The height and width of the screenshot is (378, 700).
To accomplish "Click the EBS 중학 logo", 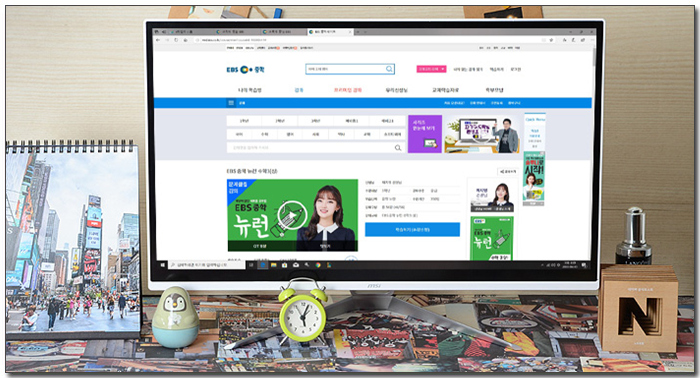I will tap(246, 70).
